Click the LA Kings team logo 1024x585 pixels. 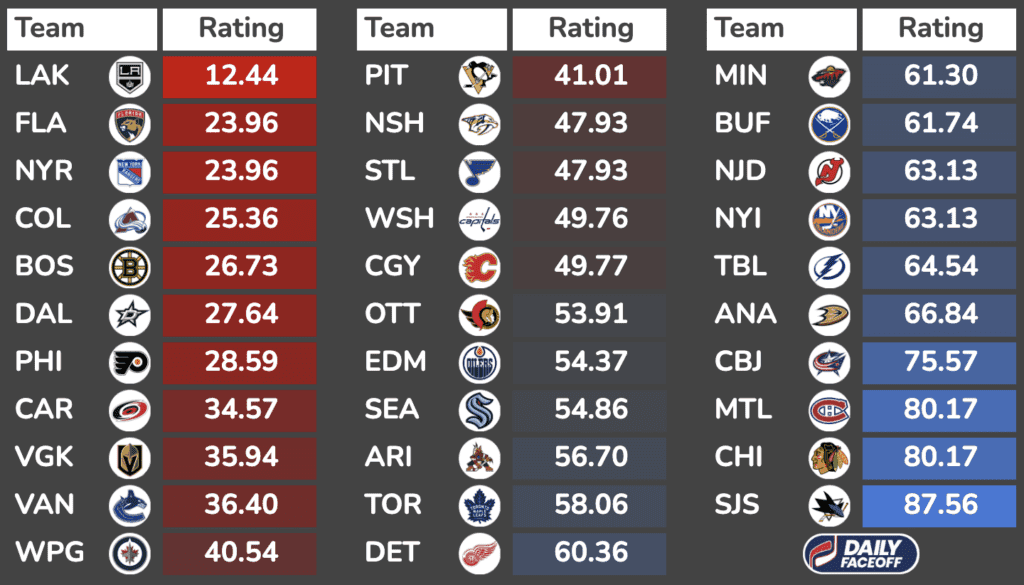point(130,76)
